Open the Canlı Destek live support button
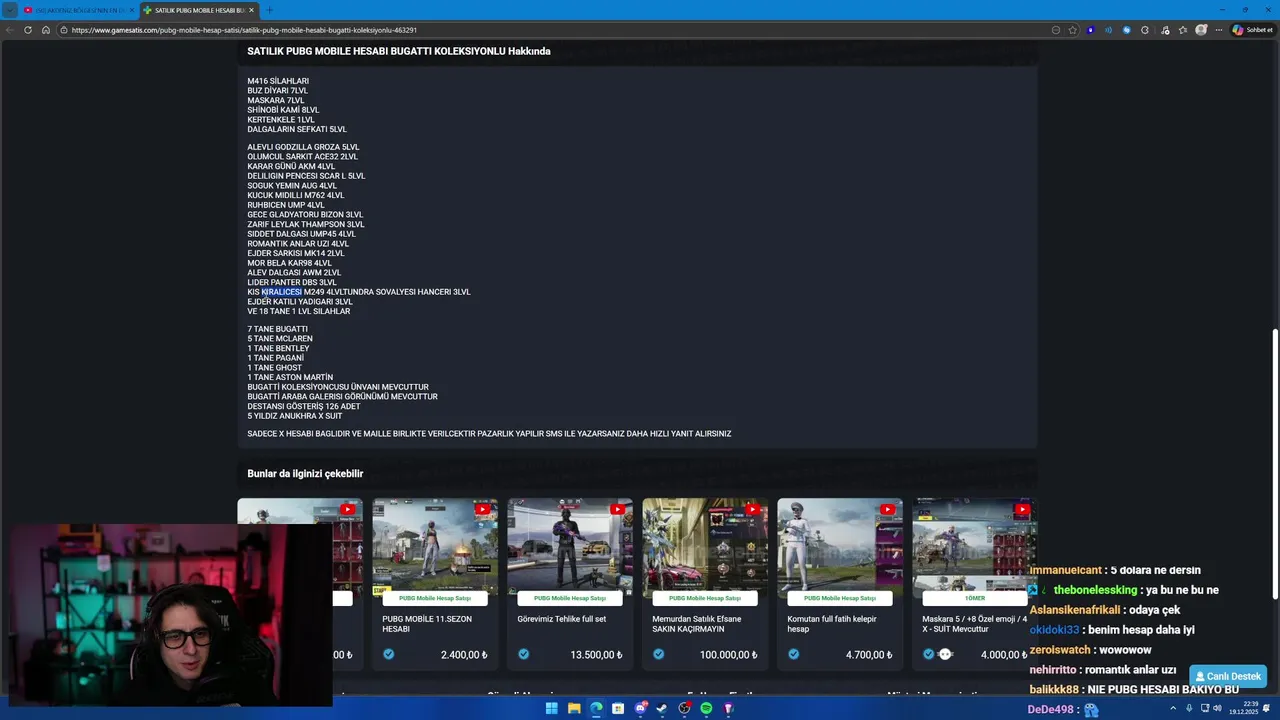 (x=1228, y=676)
